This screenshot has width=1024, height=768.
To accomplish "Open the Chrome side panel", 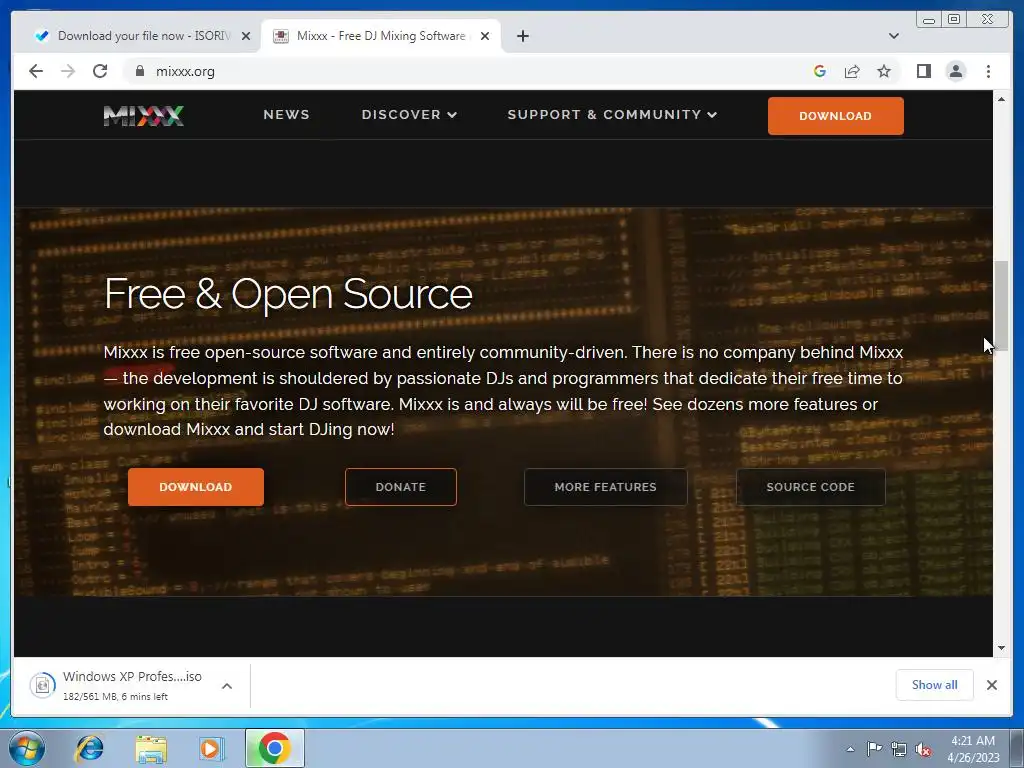I will (923, 71).
